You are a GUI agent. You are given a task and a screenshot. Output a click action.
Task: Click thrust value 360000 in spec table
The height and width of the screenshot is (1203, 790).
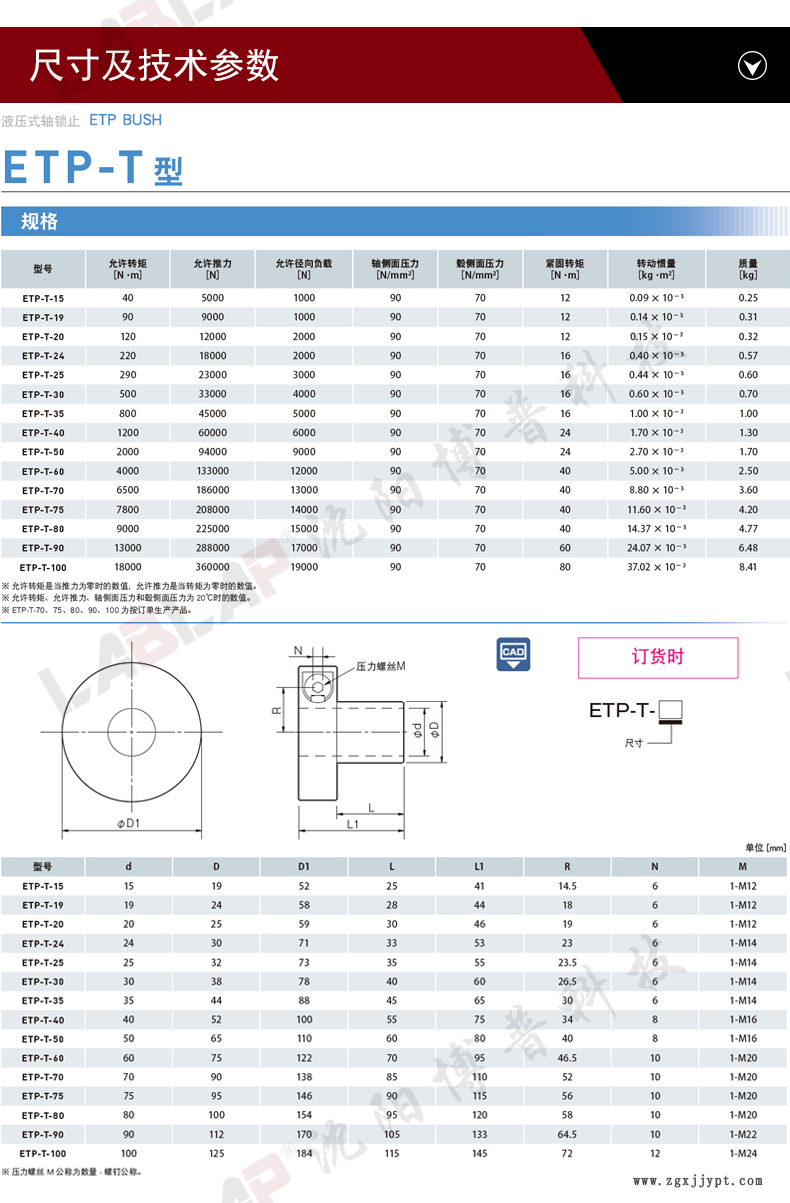point(213,567)
